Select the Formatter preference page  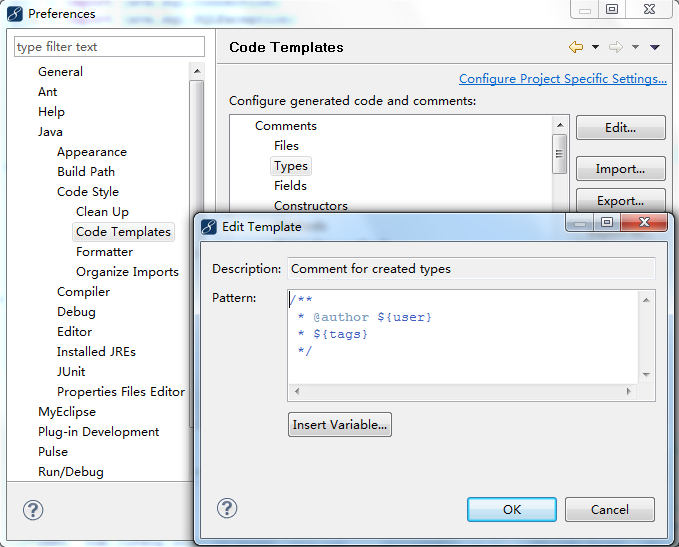point(104,252)
